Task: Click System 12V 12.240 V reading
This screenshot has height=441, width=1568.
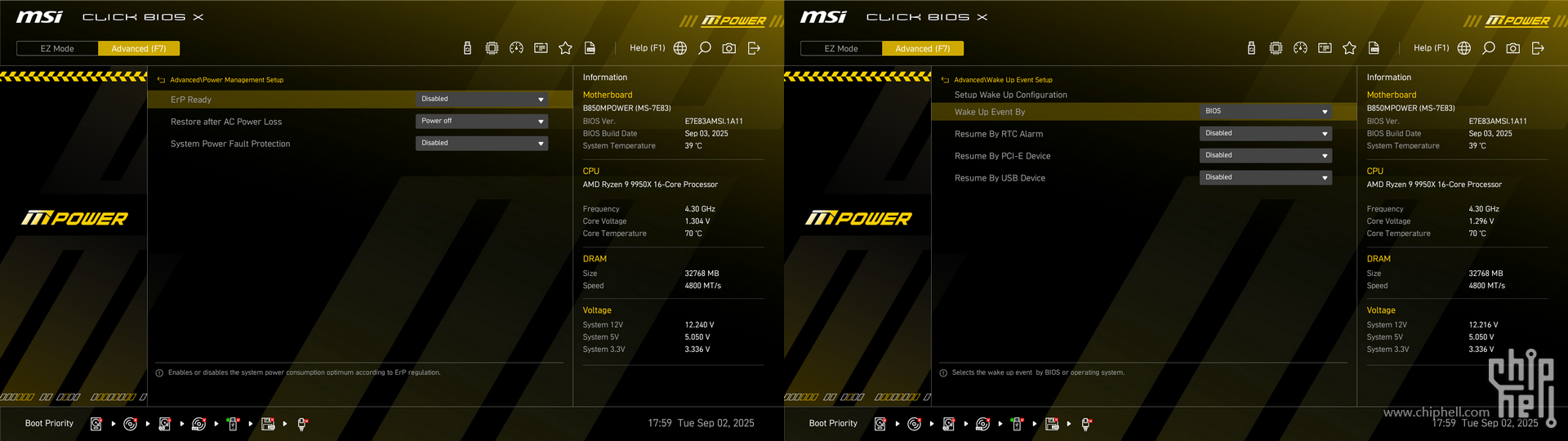Action: [x=699, y=325]
